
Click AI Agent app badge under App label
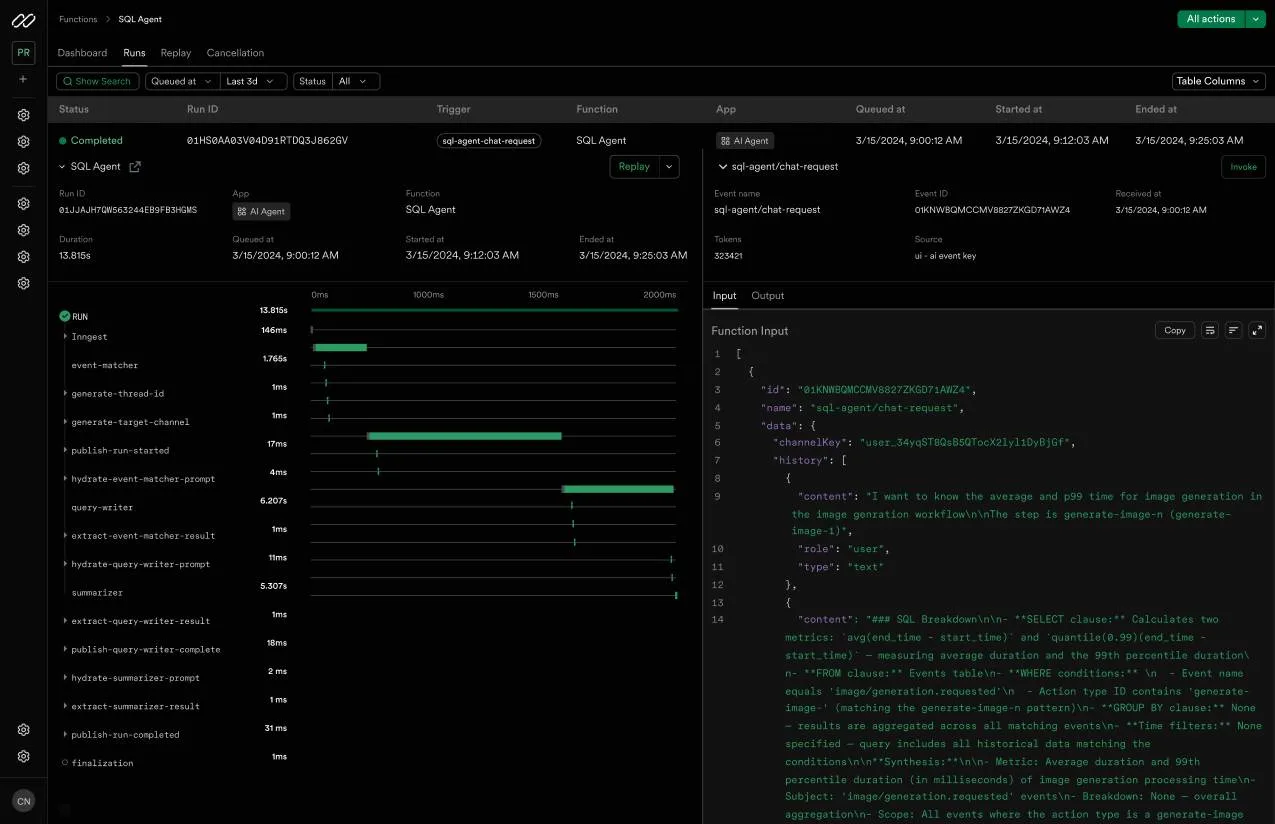pyautogui.click(x=261, y=211)
